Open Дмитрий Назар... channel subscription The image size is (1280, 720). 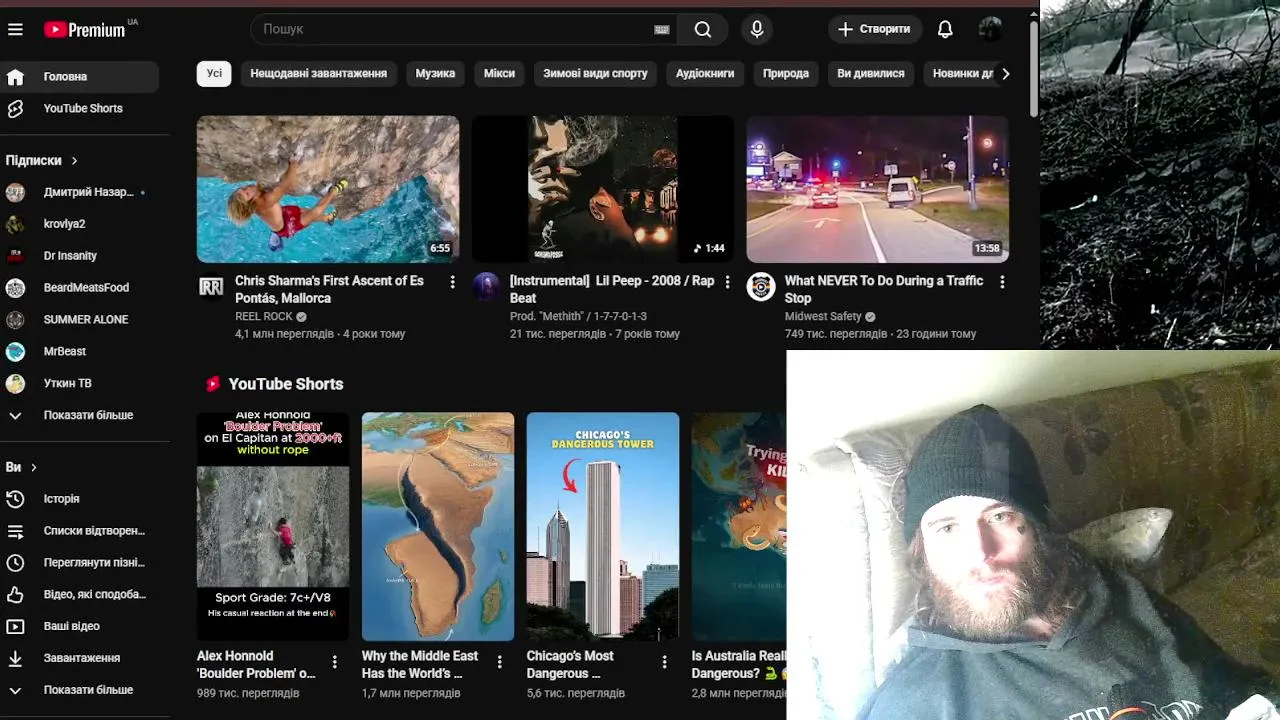(80, 192)
